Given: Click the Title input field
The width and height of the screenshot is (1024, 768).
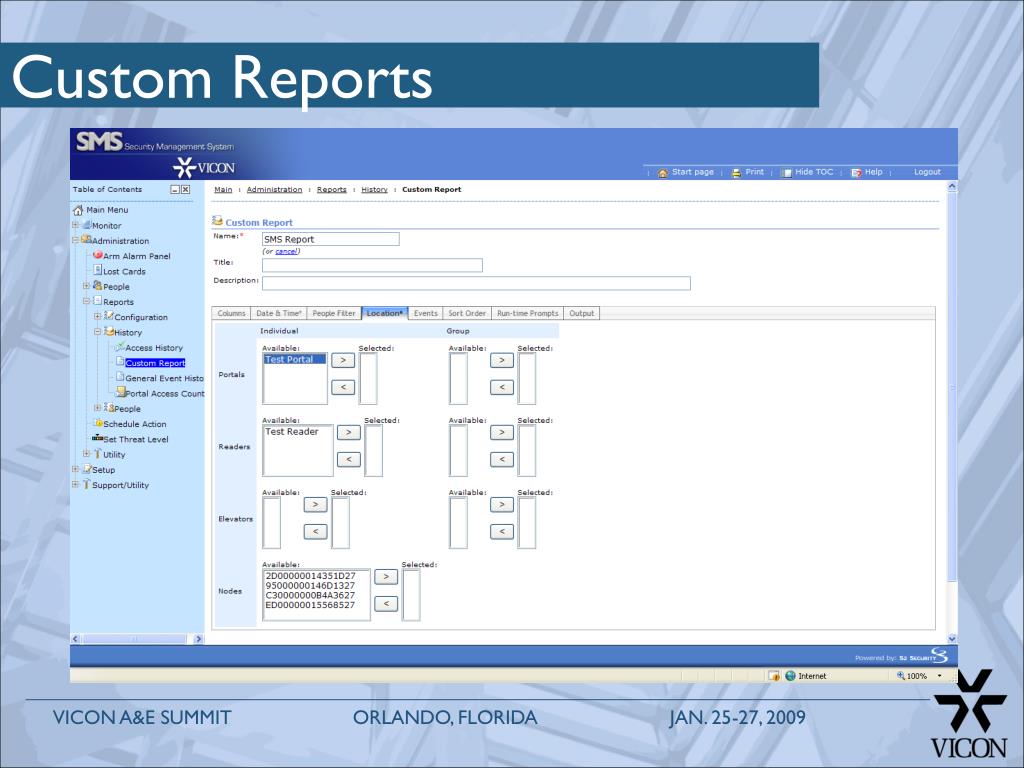Looking at the screenshot, I should coord(372,265).
